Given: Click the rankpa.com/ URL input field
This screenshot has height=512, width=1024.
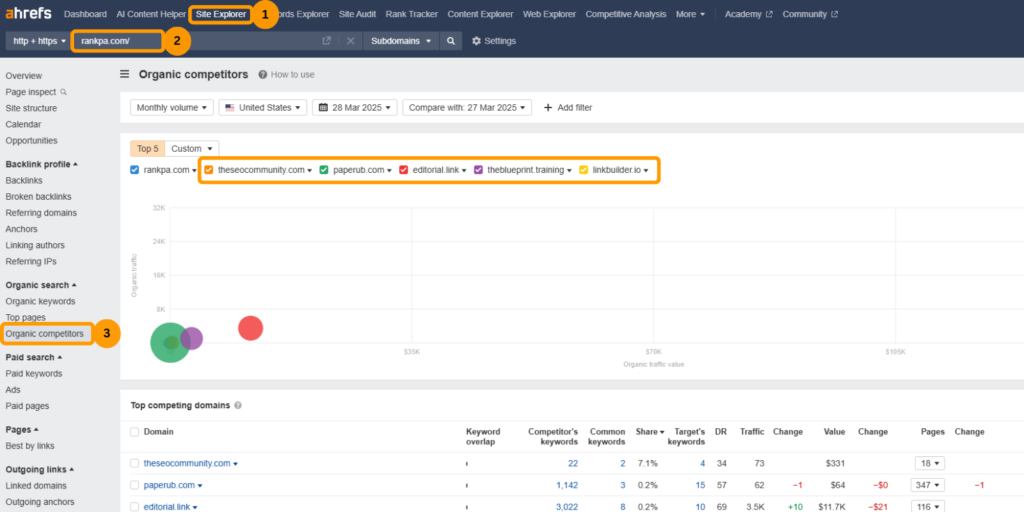Looking at the screenshot, I should [x=115, y=41].
